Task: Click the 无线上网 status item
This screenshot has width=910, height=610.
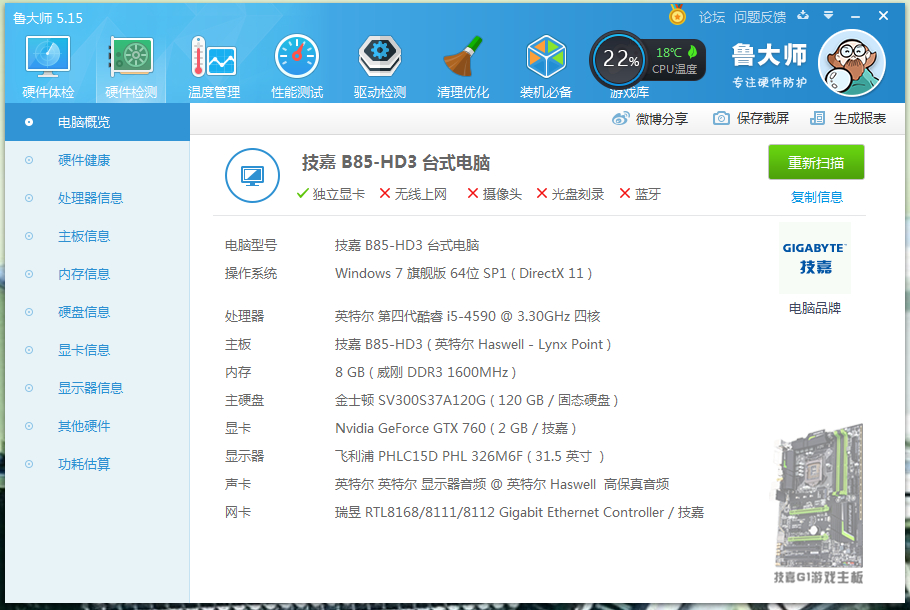Action: [413, 194]
